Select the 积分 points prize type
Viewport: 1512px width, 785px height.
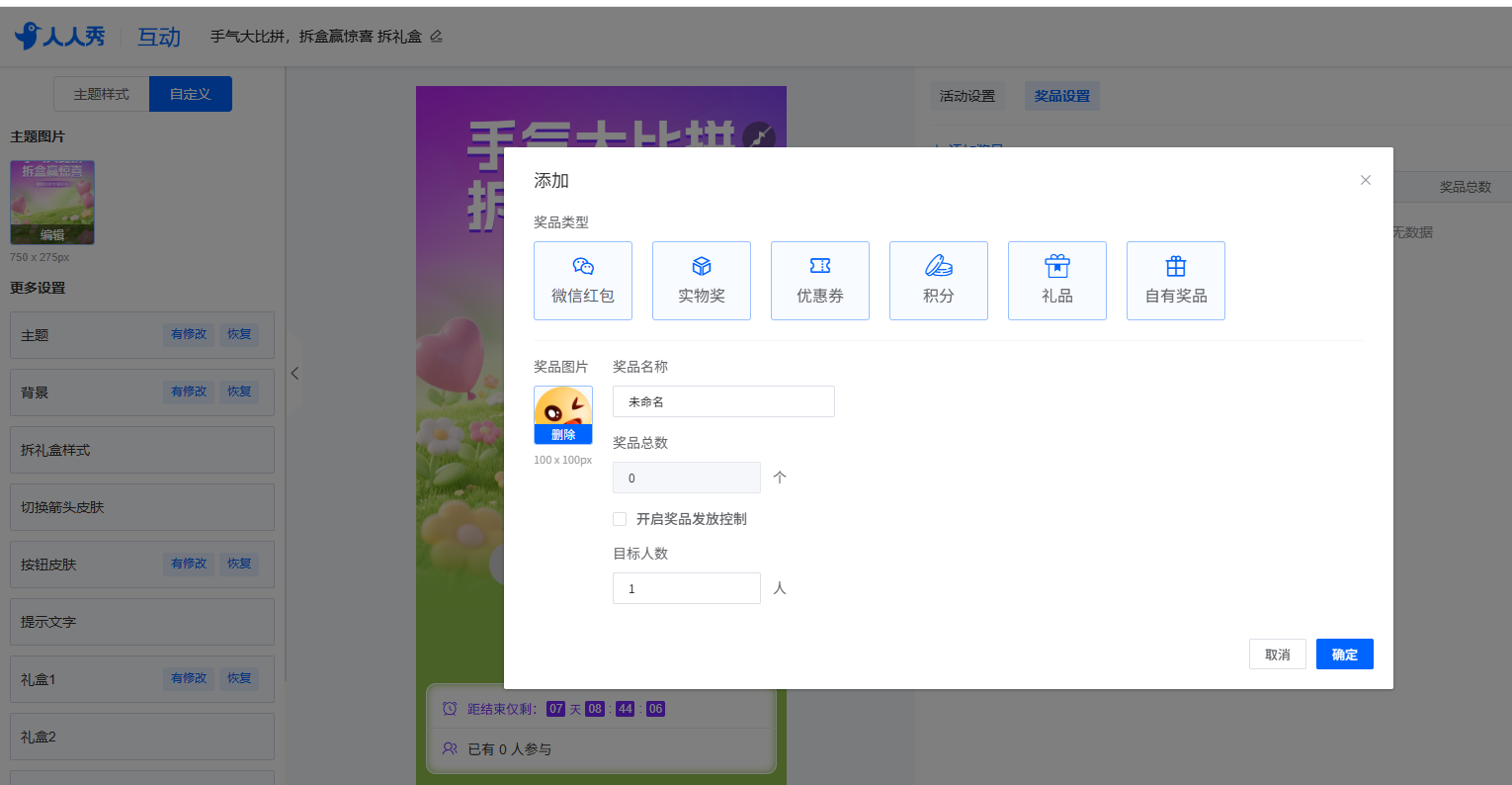939,281
